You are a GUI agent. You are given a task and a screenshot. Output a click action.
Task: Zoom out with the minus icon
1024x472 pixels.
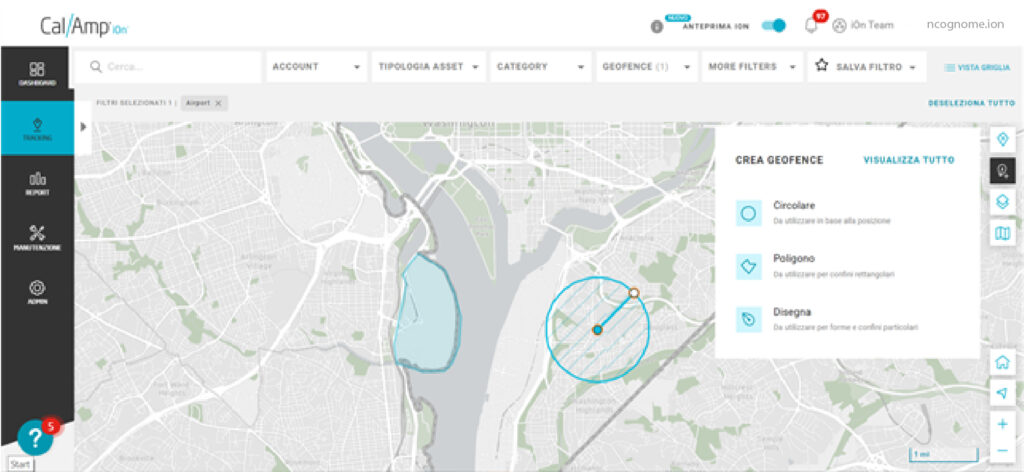[x=1002, y=450]
